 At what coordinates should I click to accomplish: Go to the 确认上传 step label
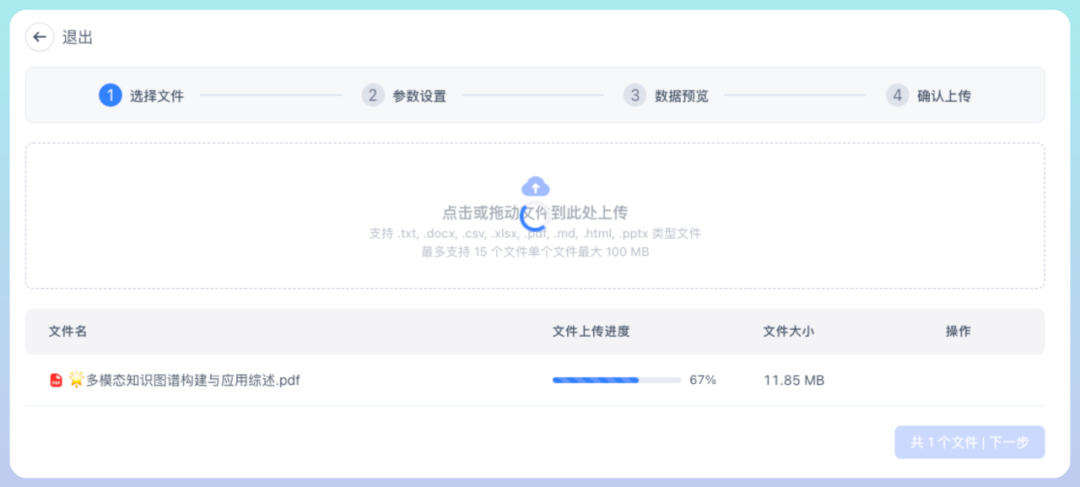coord(944,96)
